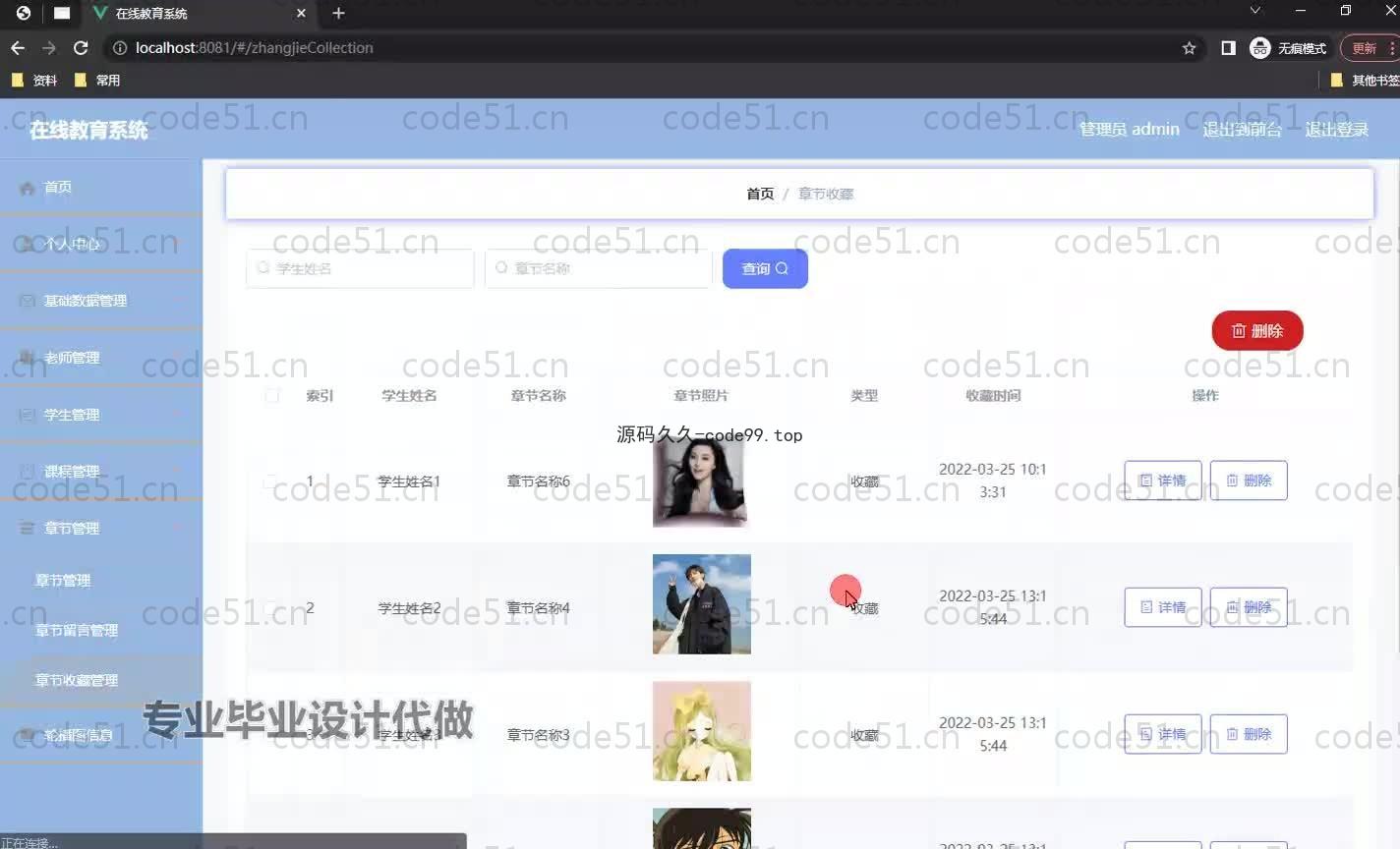
Task: Toggle the select-all header checkbox
Action: point(272,395)
